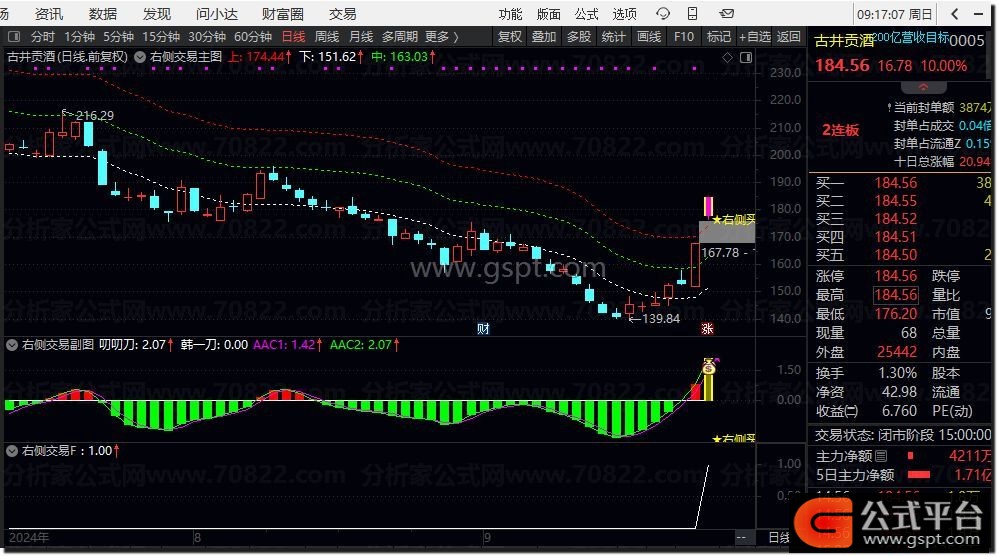Viewport: 999px width, 556px height.
Task: Open the 公式 menu
Action: pos(586,14)
